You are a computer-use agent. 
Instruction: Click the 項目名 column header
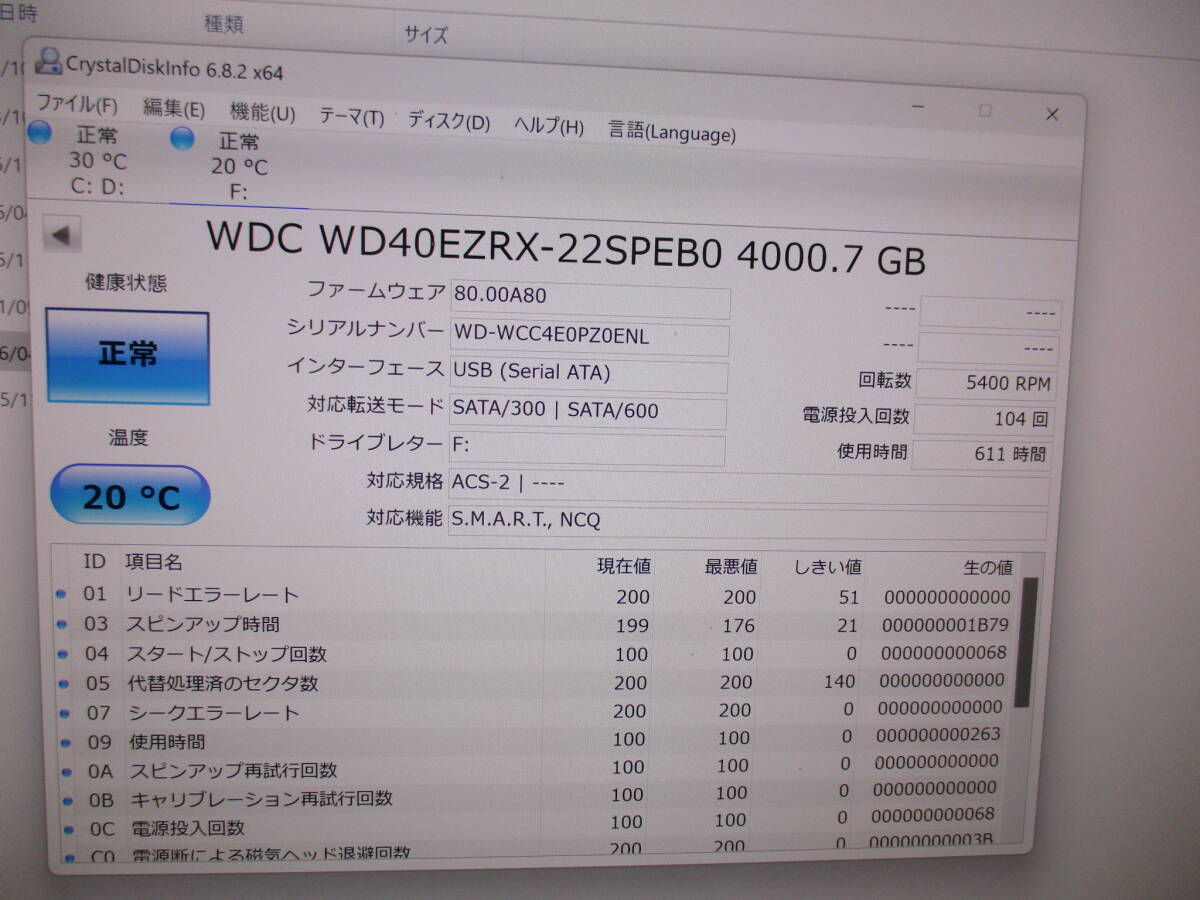tap(153, 563)
